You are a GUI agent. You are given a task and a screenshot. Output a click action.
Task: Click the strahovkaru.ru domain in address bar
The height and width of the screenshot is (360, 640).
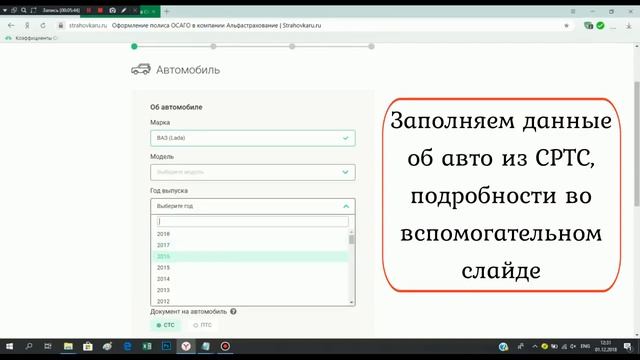87,25
